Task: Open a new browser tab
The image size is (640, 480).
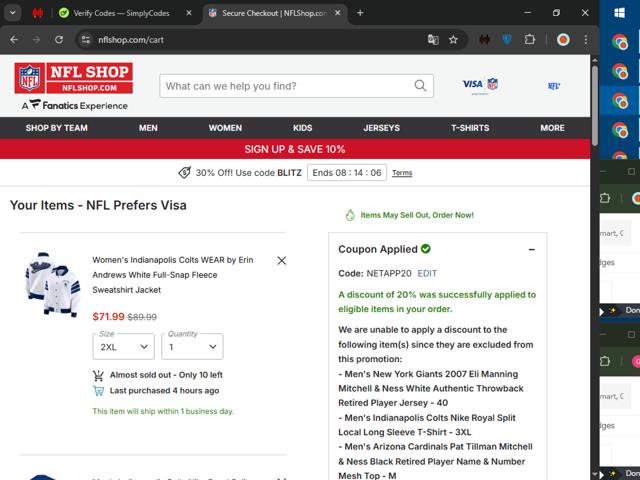Action: [x=360, y=13]
